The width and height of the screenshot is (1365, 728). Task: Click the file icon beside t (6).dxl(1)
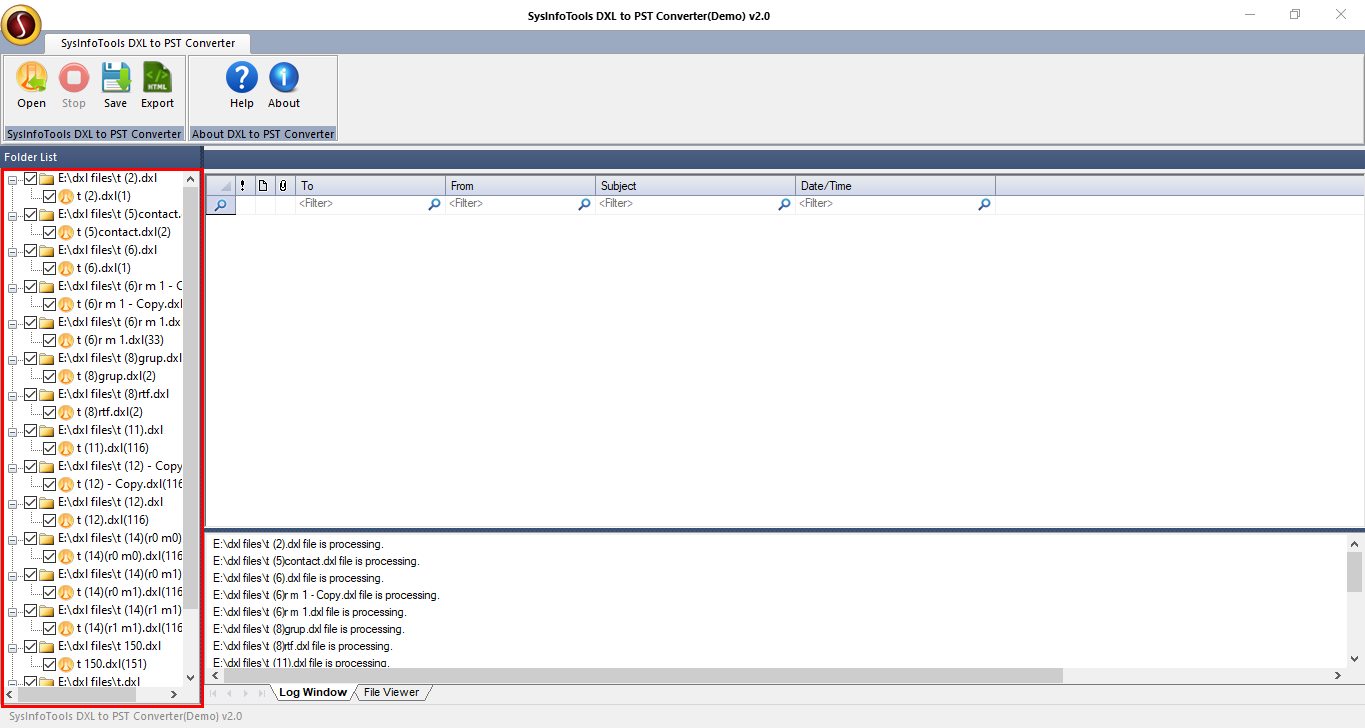point(67,268)
